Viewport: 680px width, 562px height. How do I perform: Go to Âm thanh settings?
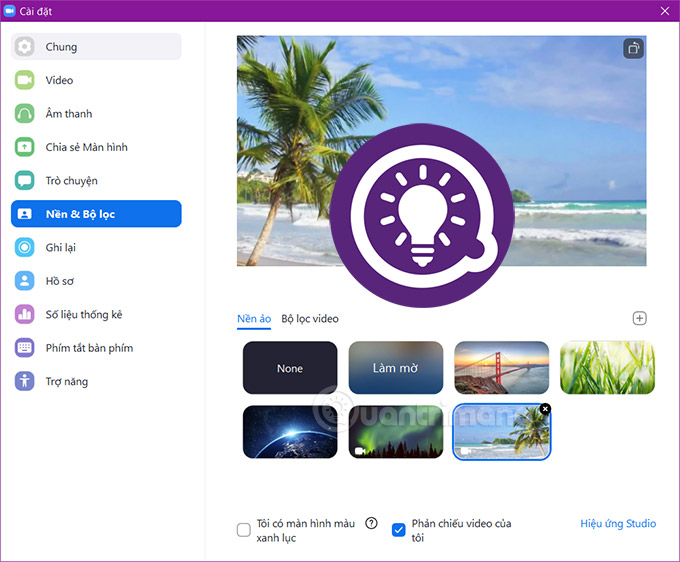(96, 114)
